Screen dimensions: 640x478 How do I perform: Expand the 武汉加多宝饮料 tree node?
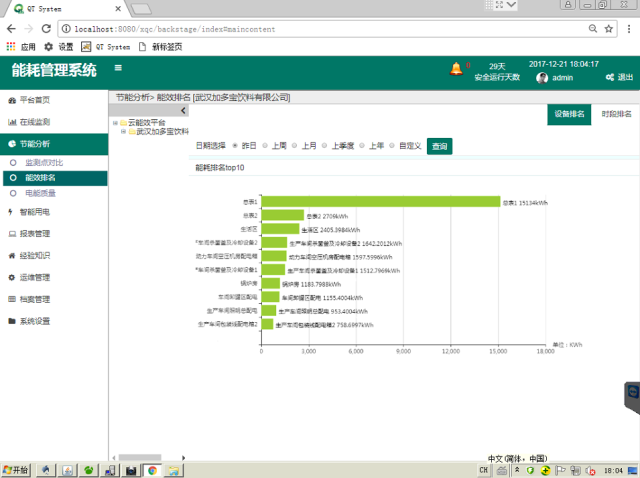(x=123, y=131)
